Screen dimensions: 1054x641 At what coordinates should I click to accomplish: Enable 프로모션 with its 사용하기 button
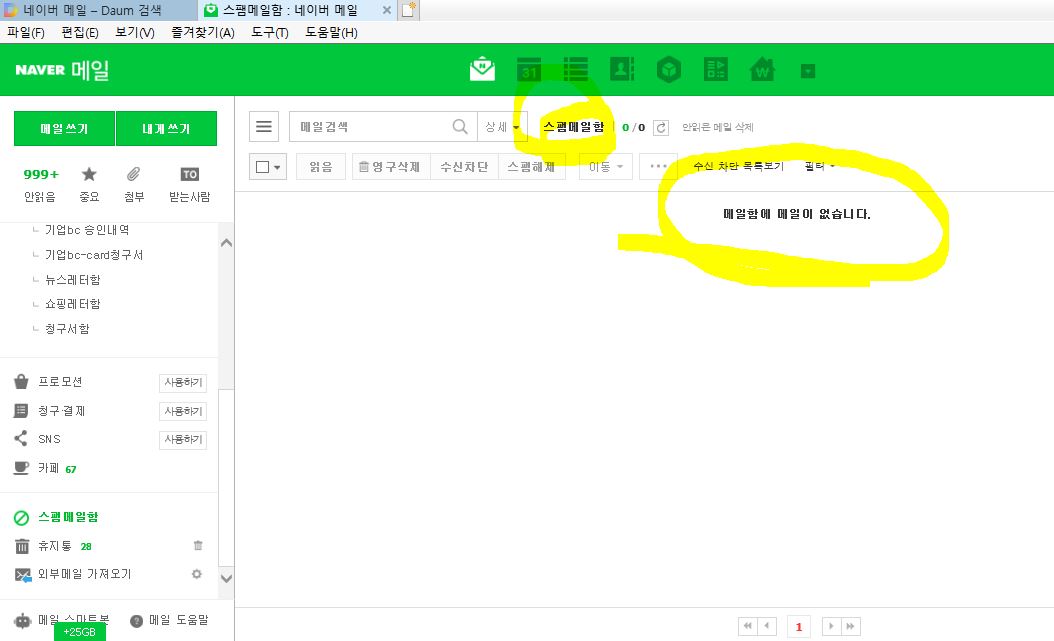coord(183,382)
